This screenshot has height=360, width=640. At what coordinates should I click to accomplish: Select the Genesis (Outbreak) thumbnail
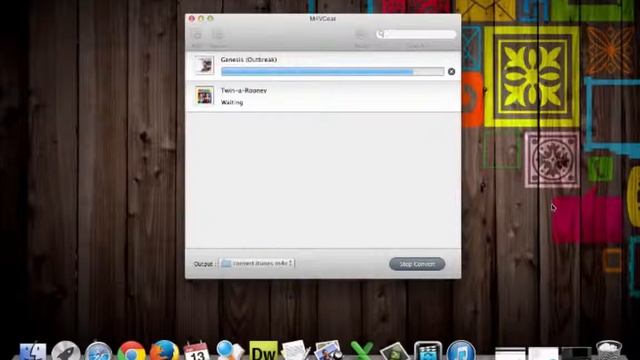tap(204, 65)
